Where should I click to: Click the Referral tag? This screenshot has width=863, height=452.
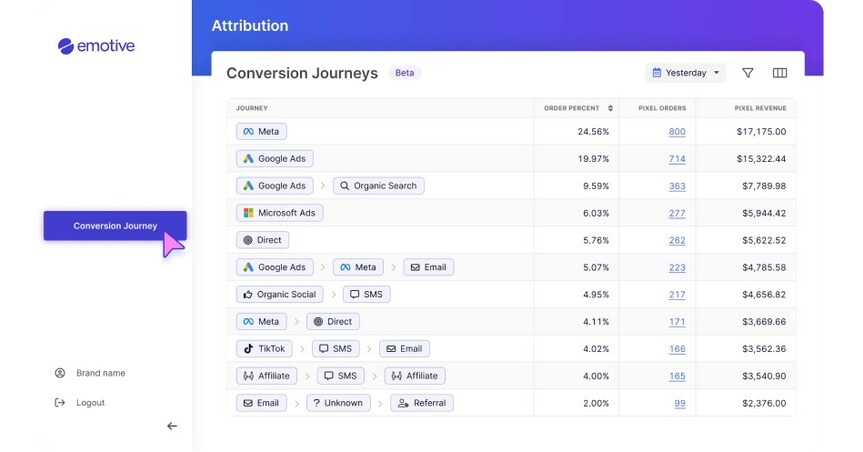422,403
